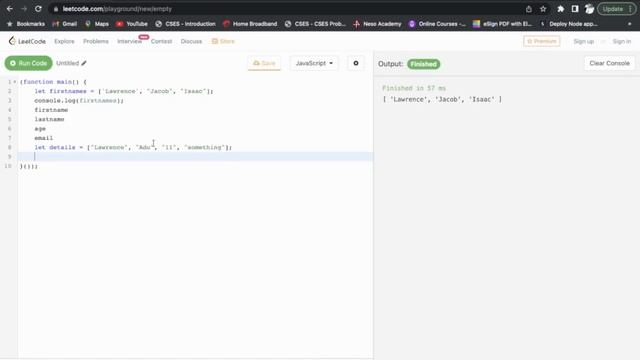This screenshot has height=360, width=640.
Task: Open the browser profile avatar
Action: (x=589, y=9)
